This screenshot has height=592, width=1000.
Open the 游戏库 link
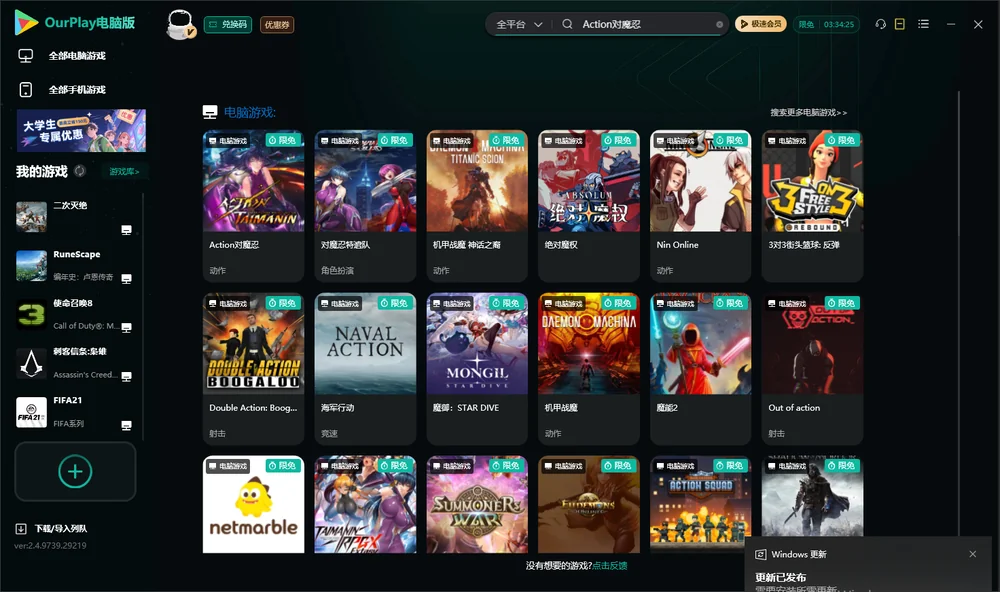pyautogui.click(x=124, y=171)
